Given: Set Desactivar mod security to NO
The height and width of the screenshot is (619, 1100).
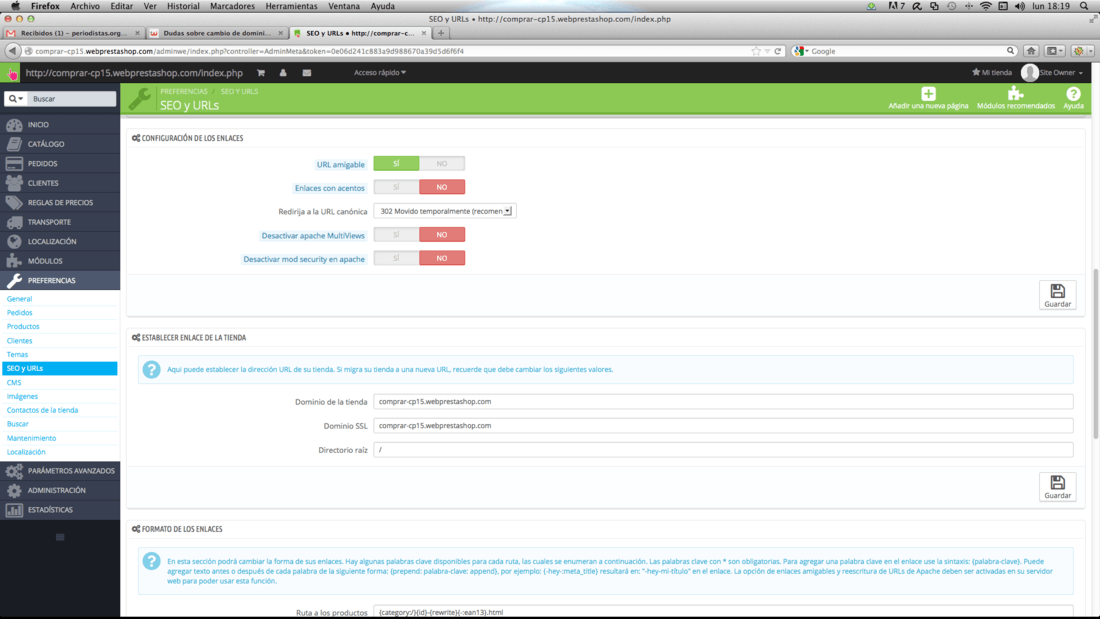Looking at the screenshot, I should pos(442,258).
